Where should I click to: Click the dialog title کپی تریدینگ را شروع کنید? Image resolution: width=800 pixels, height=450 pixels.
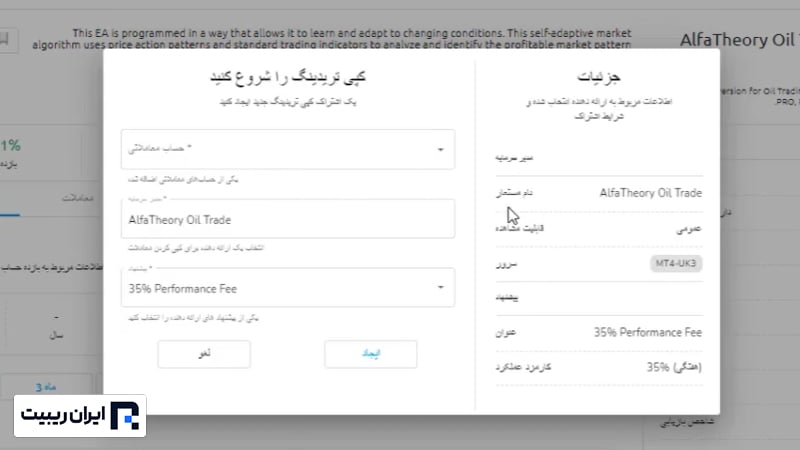coord(287,78)
